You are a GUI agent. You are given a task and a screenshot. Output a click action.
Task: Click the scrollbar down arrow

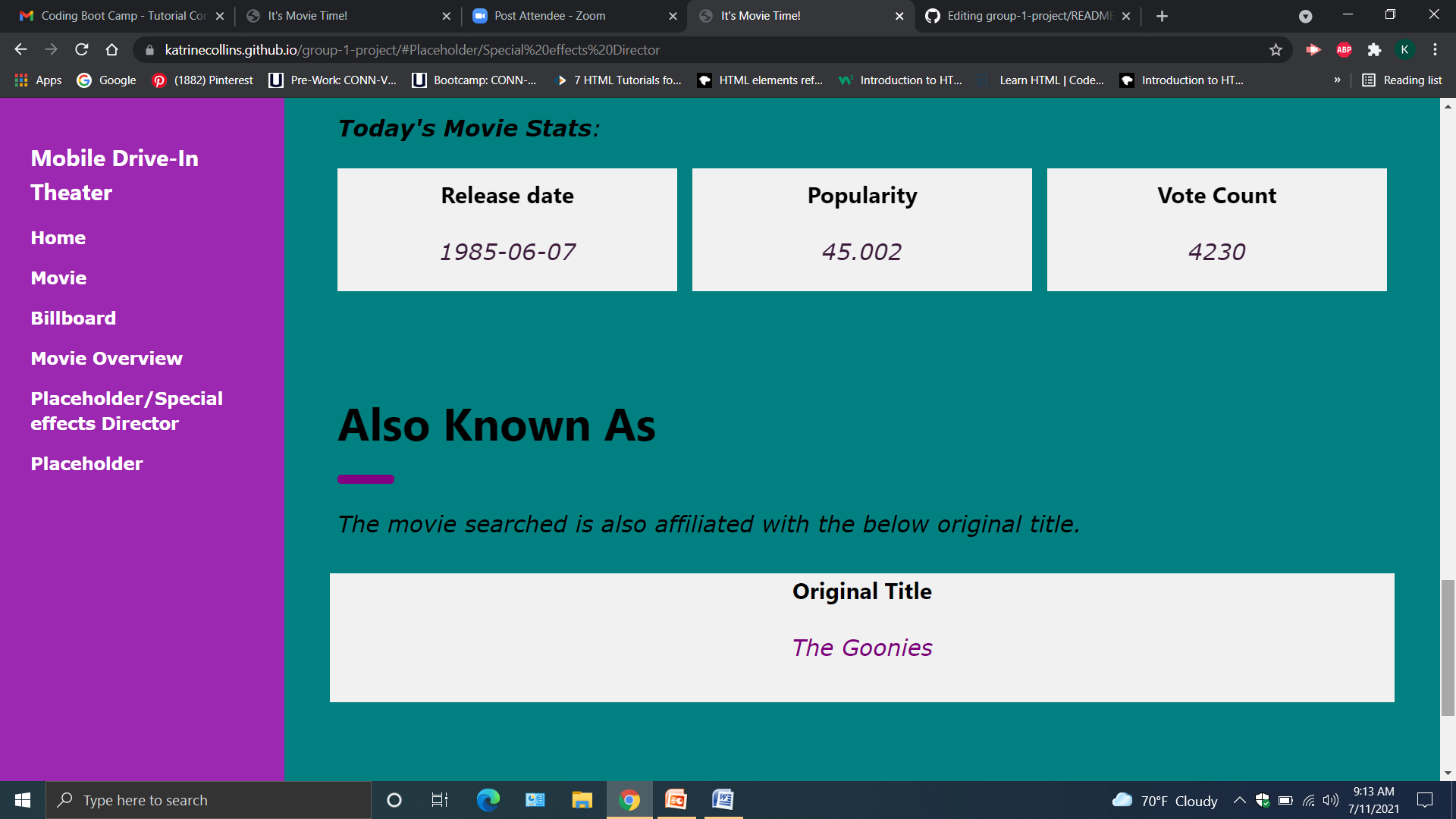(1448, 773)
